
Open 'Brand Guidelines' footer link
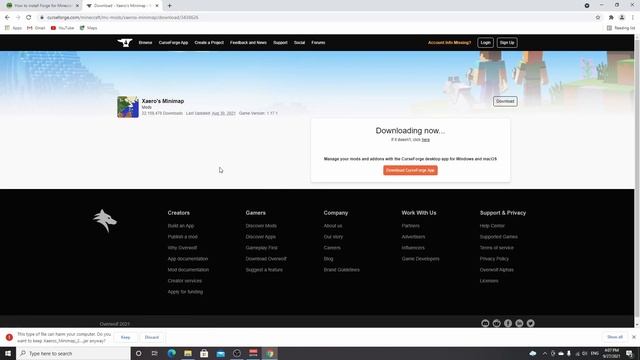point(342,270)
